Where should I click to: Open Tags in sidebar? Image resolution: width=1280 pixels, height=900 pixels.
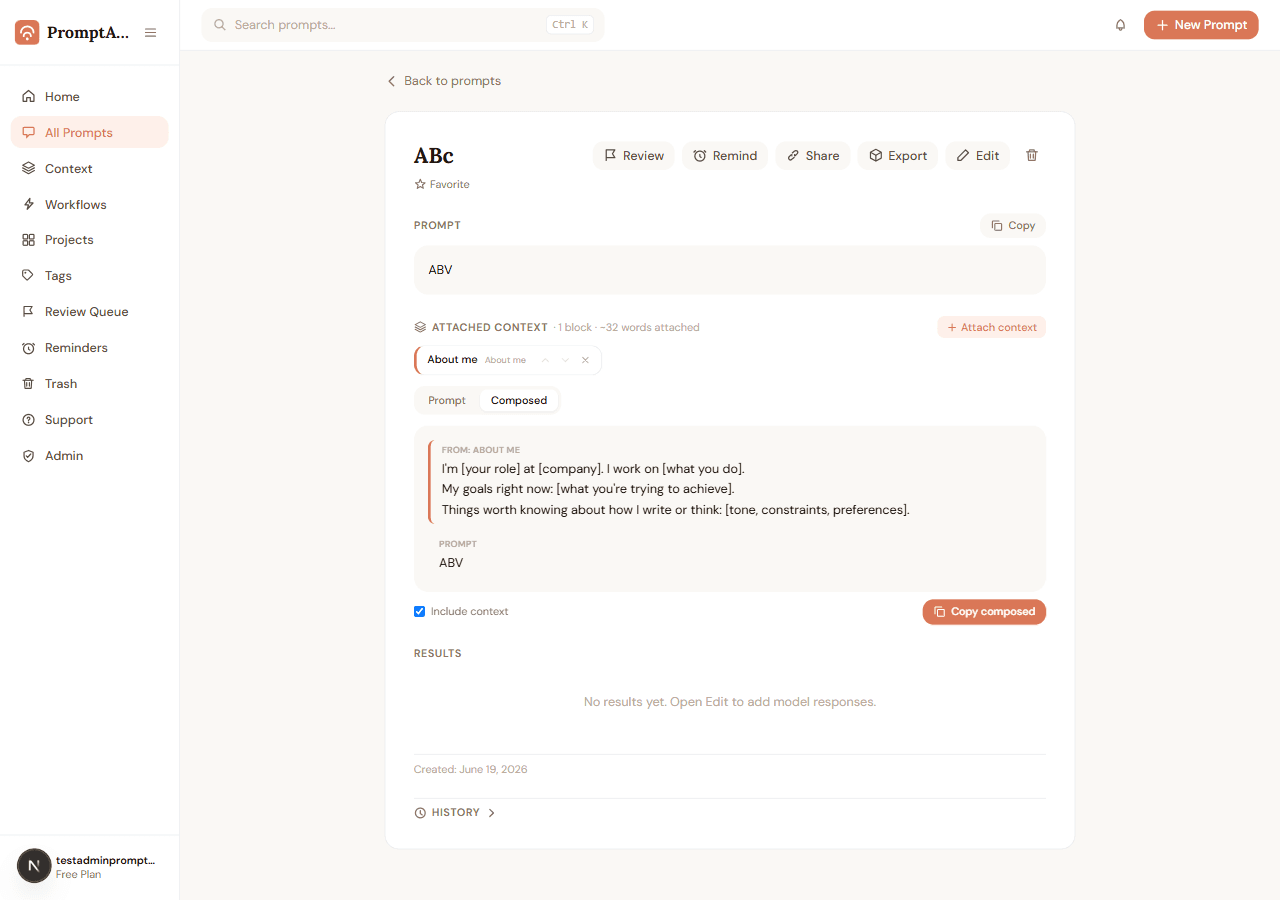tap(90, 276)
